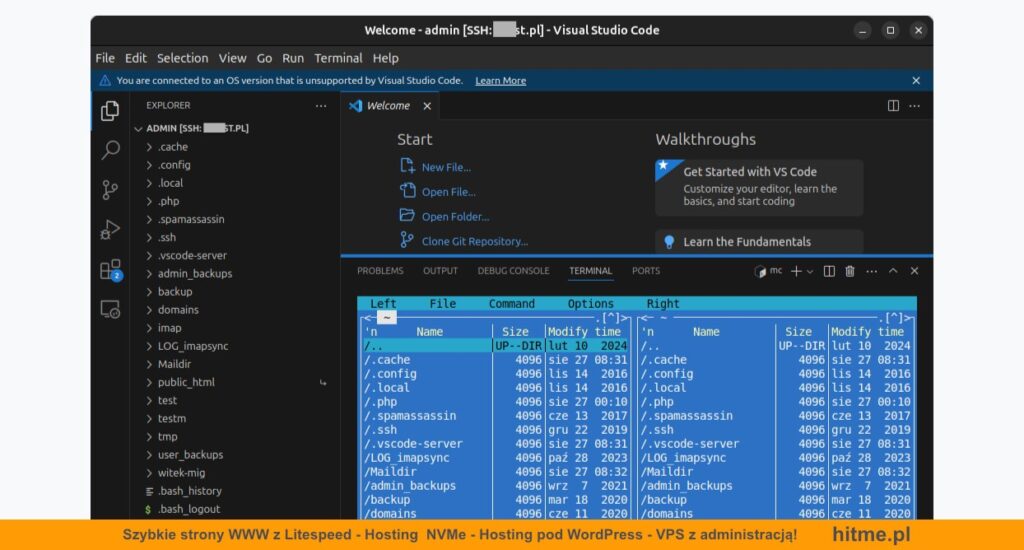Open the File menu
Image resolution: width=1024 pixels, height=550 pixels.
tap(104, 58)
